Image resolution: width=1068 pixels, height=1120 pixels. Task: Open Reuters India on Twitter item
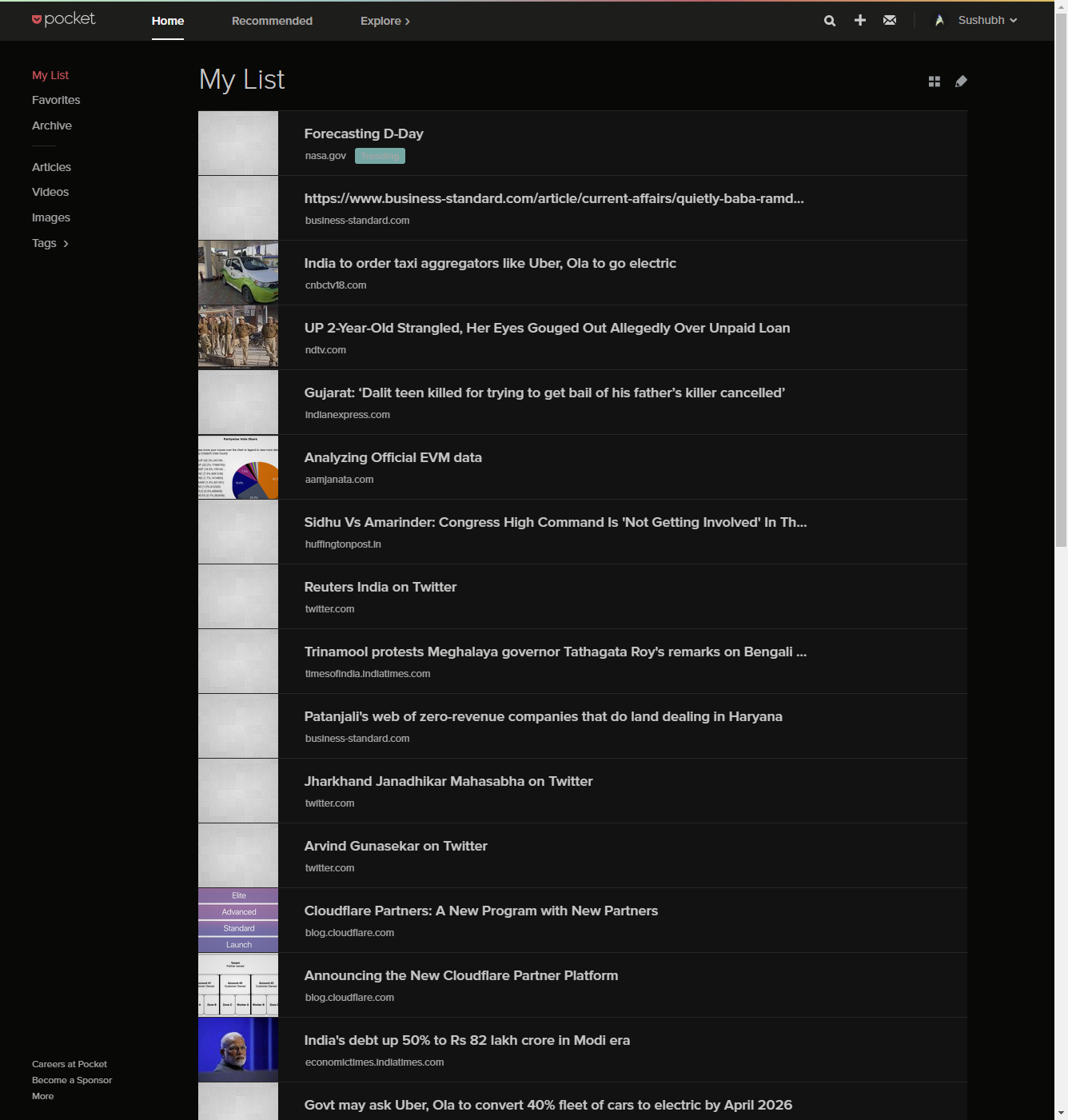tap(381, 587)
